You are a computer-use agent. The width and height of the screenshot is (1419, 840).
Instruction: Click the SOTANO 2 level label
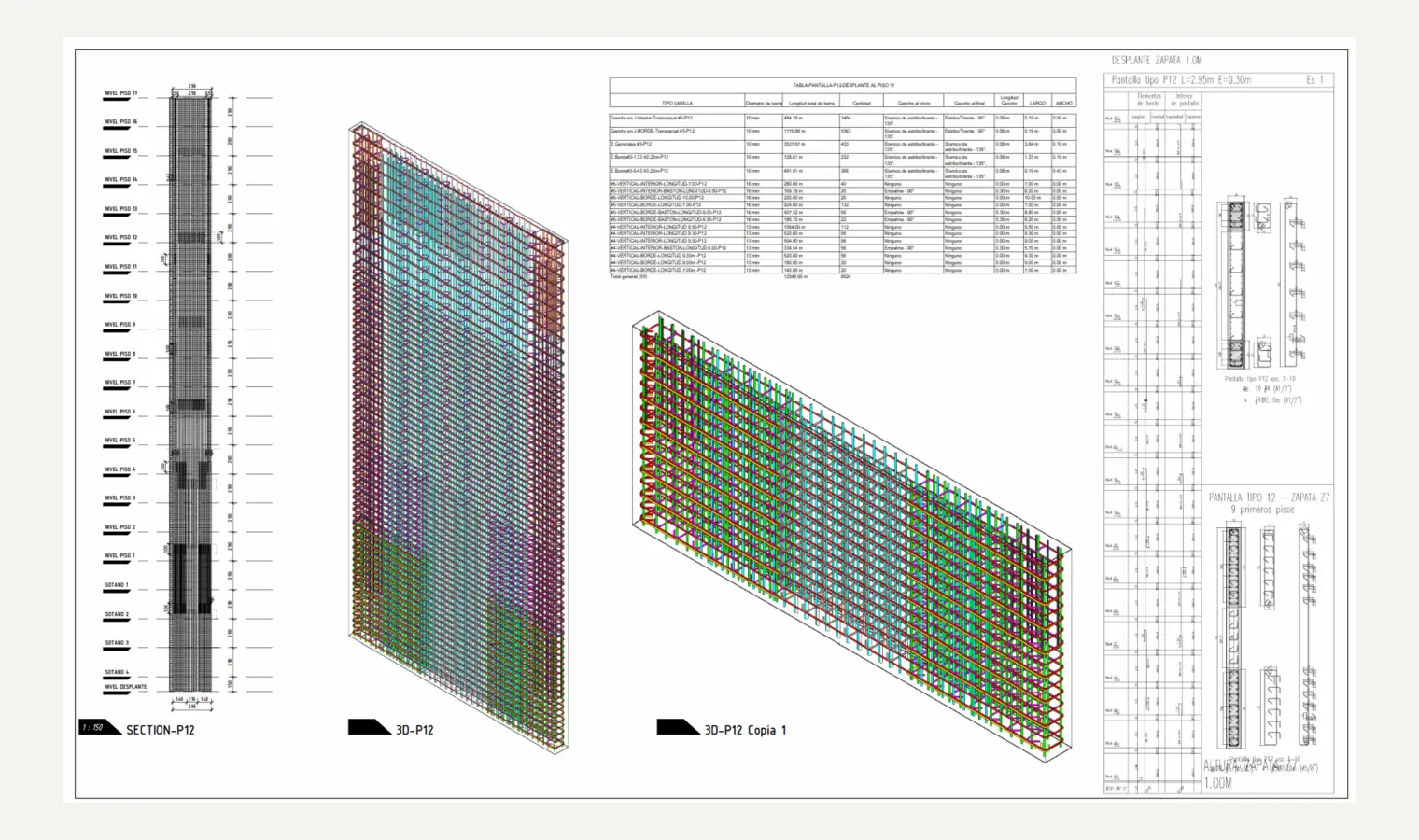[x=116, y=615]
